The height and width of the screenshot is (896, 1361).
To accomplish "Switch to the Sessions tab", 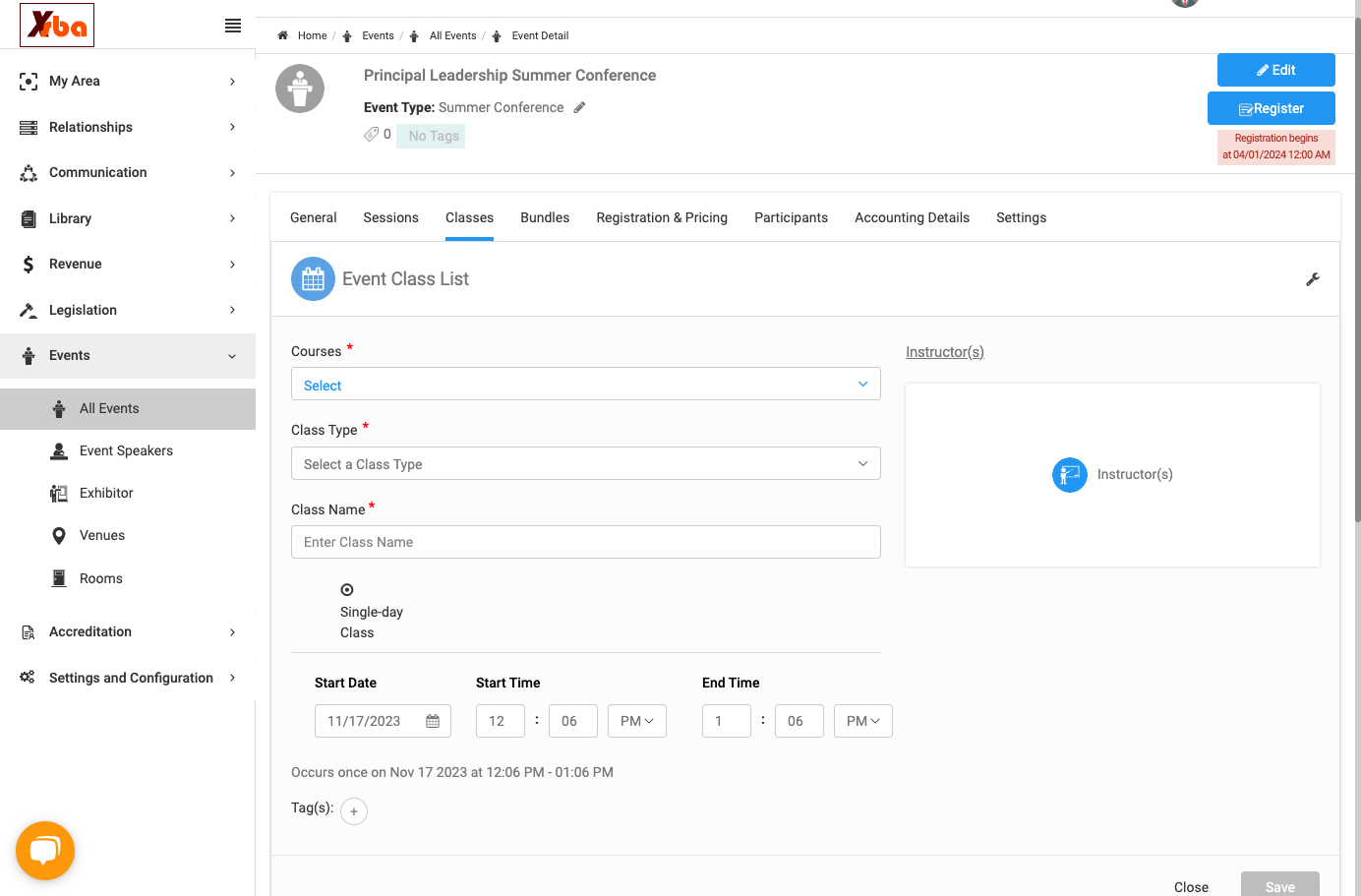I will click(391, 217).
